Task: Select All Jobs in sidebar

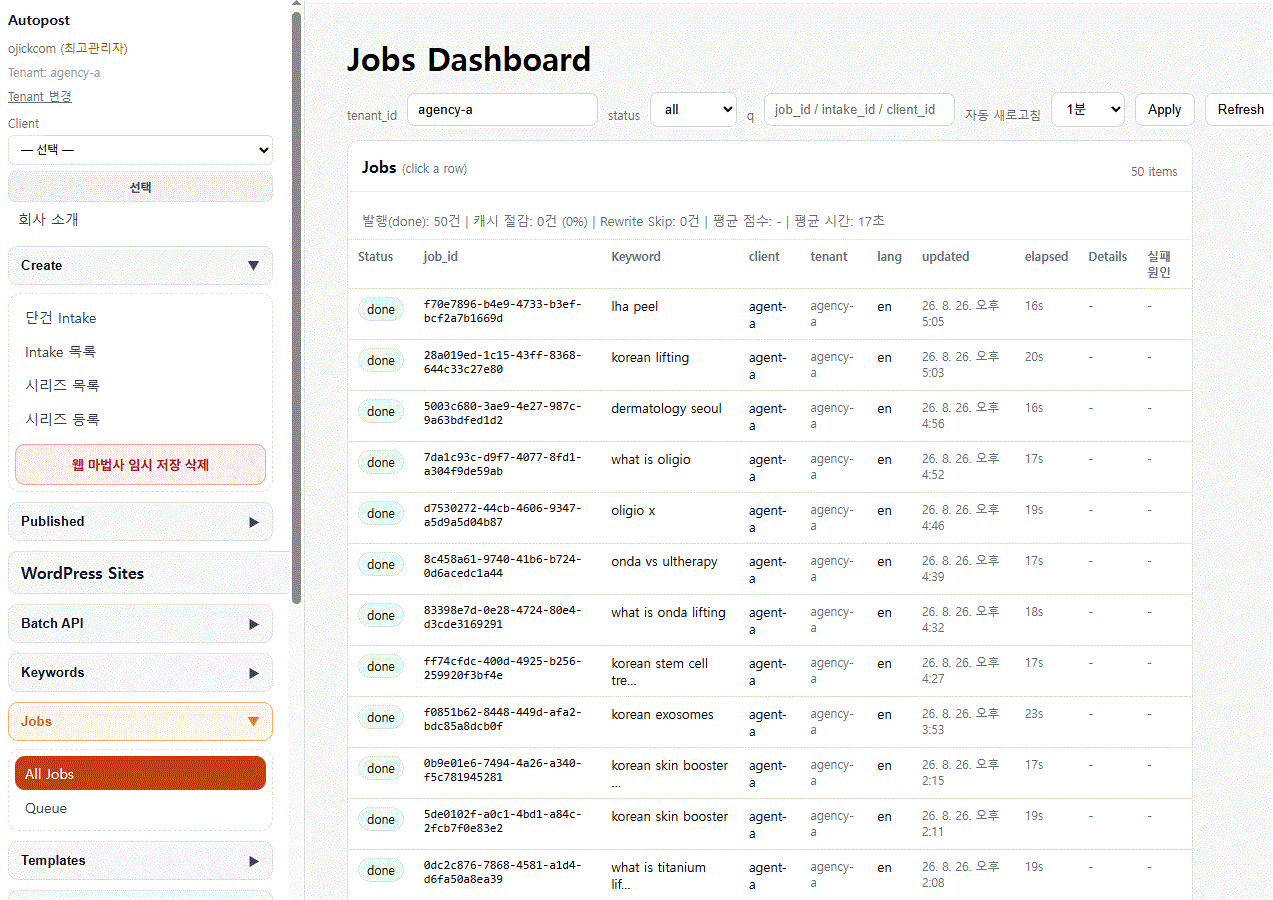Action: (x=140, y=773)
